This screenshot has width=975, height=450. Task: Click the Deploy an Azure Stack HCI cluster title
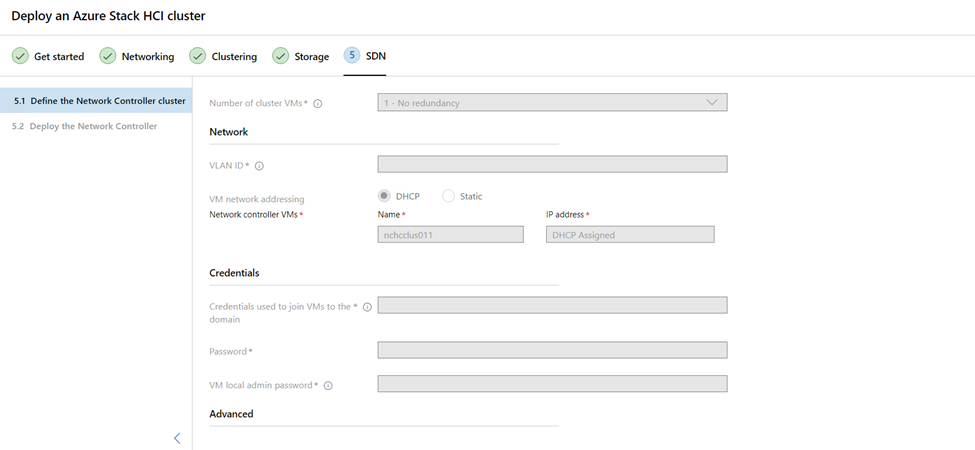tap(108, 17)
